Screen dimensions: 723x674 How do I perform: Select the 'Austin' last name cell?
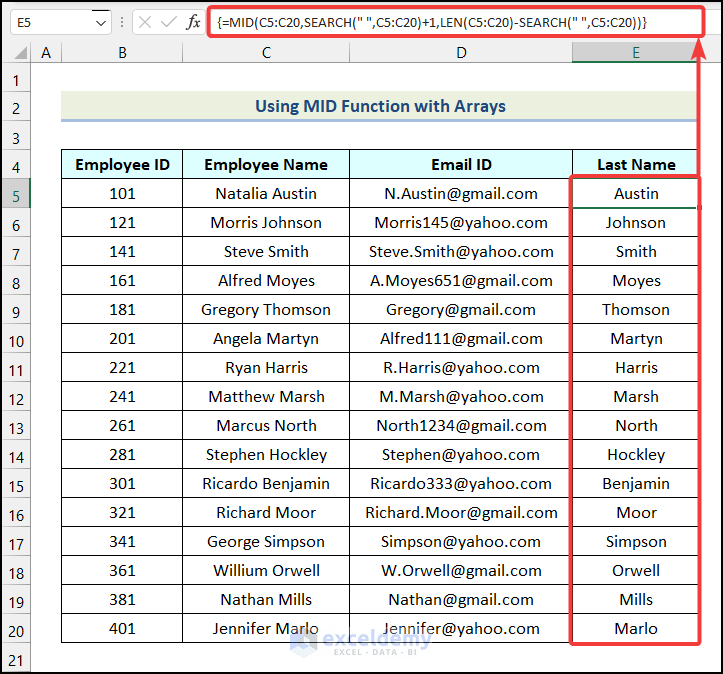[x=635, y=194]
